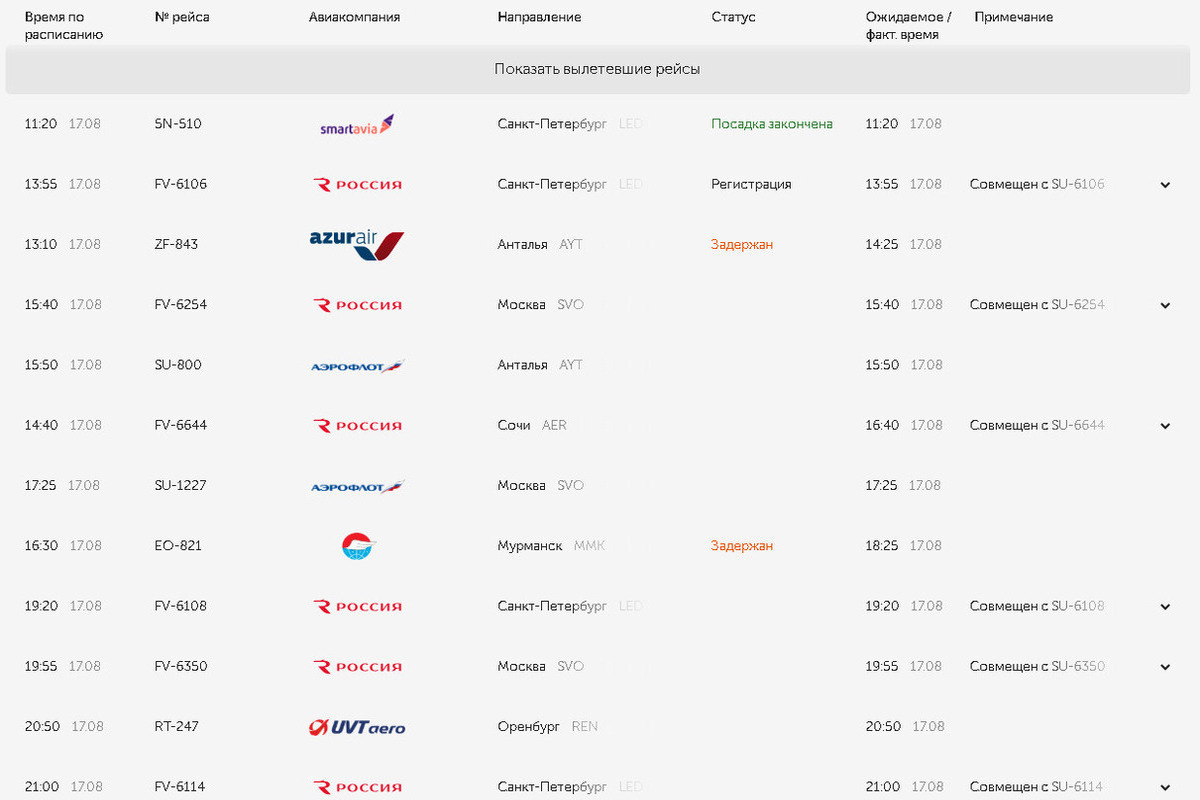The image size is (1200, 800).
Task: Click the Aeroflot logo on flight SU-800
Action: [357, 366]
